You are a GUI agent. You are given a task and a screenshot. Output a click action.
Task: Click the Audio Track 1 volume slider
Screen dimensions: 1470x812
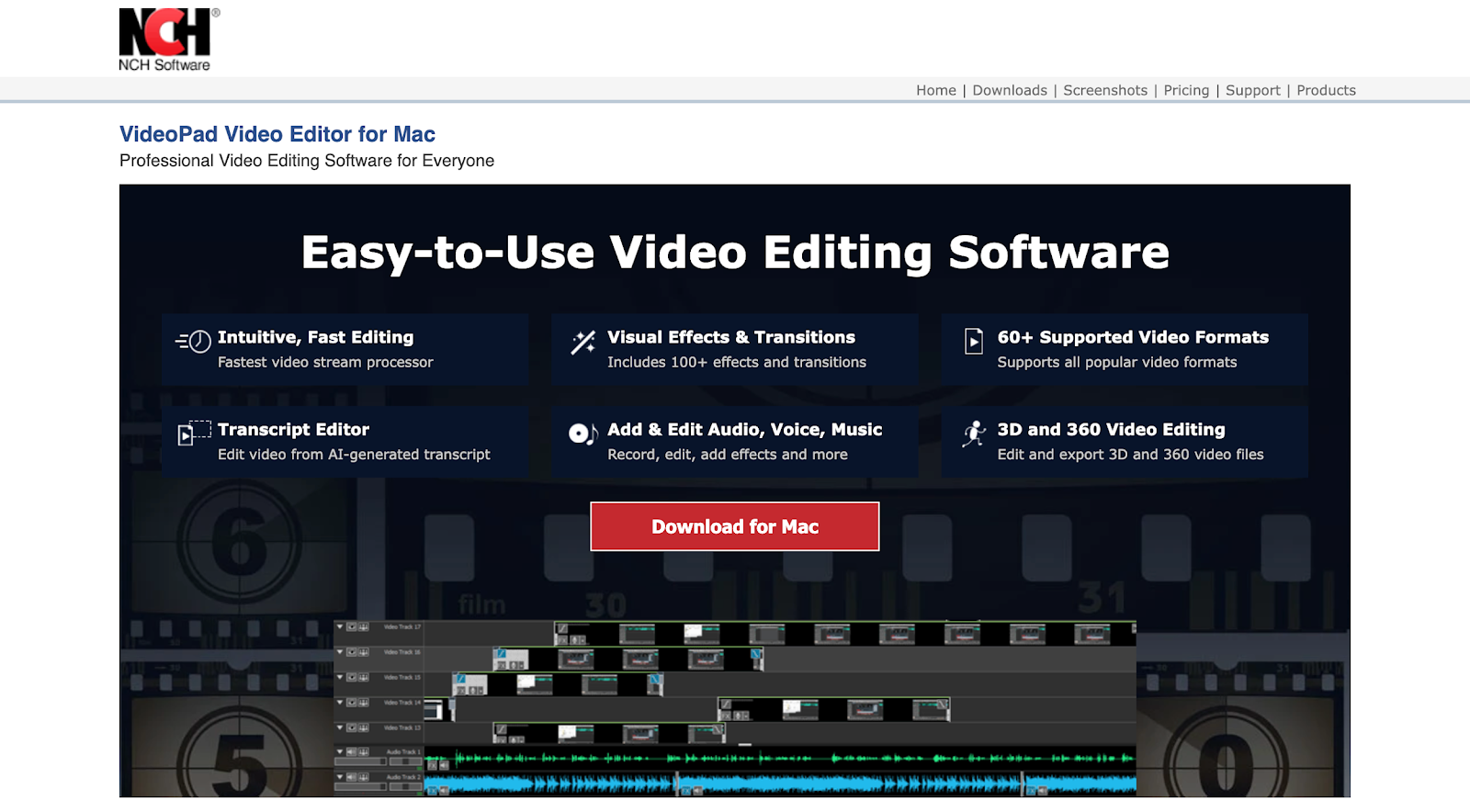click(361, 761)
